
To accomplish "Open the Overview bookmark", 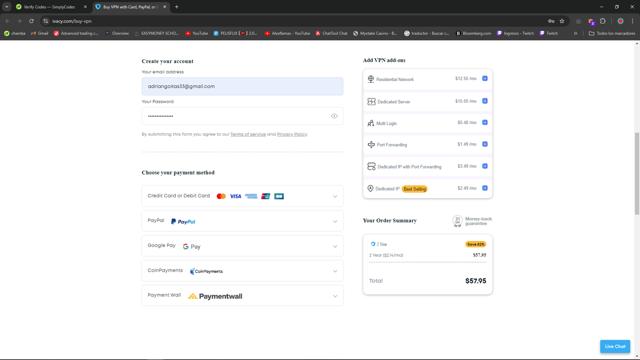I will [x=117, y=33].
